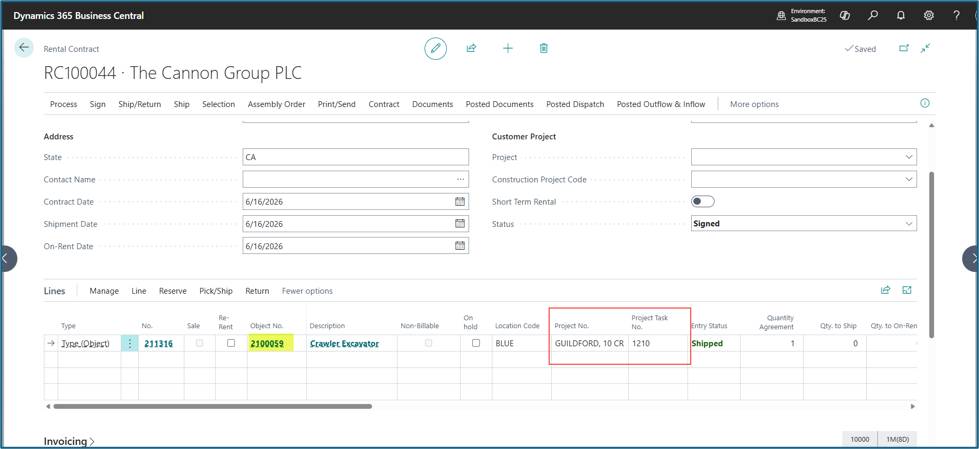This screenshot has width=979, height=449.
Task: Open the Posted Documents menu
Action: tap(499, 104)
